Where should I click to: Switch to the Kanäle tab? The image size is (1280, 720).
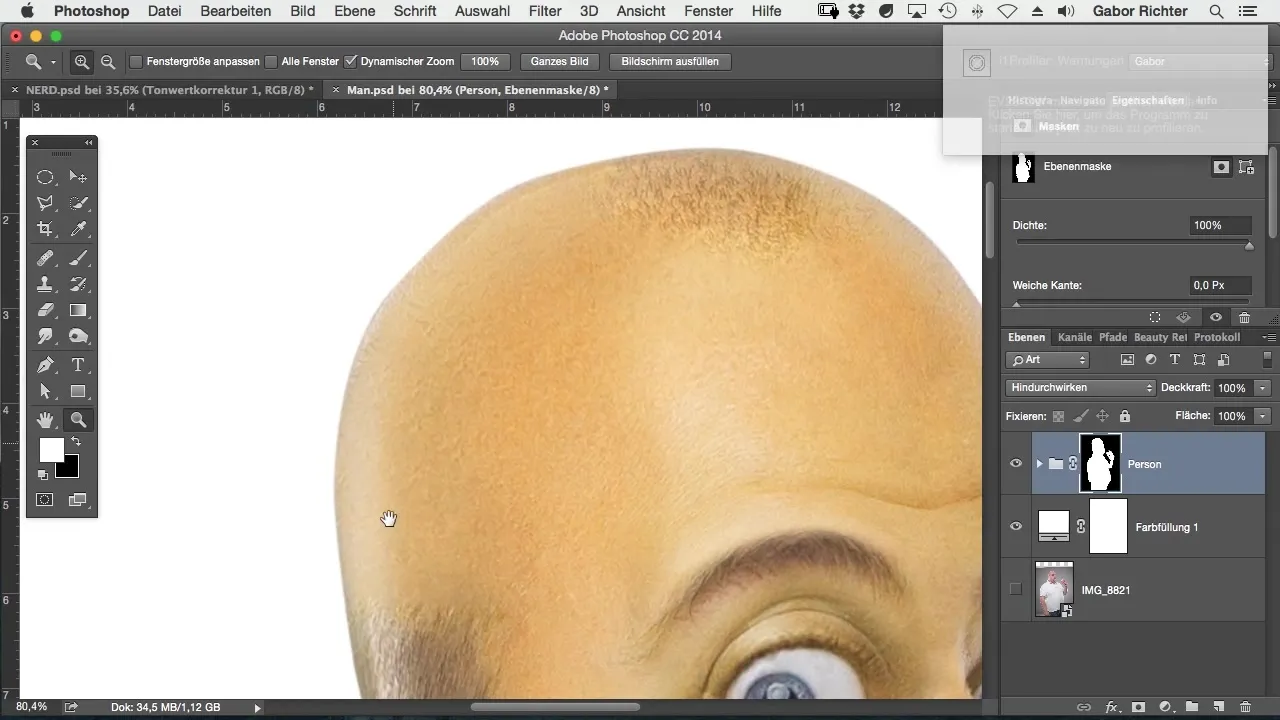(1075, 338)
